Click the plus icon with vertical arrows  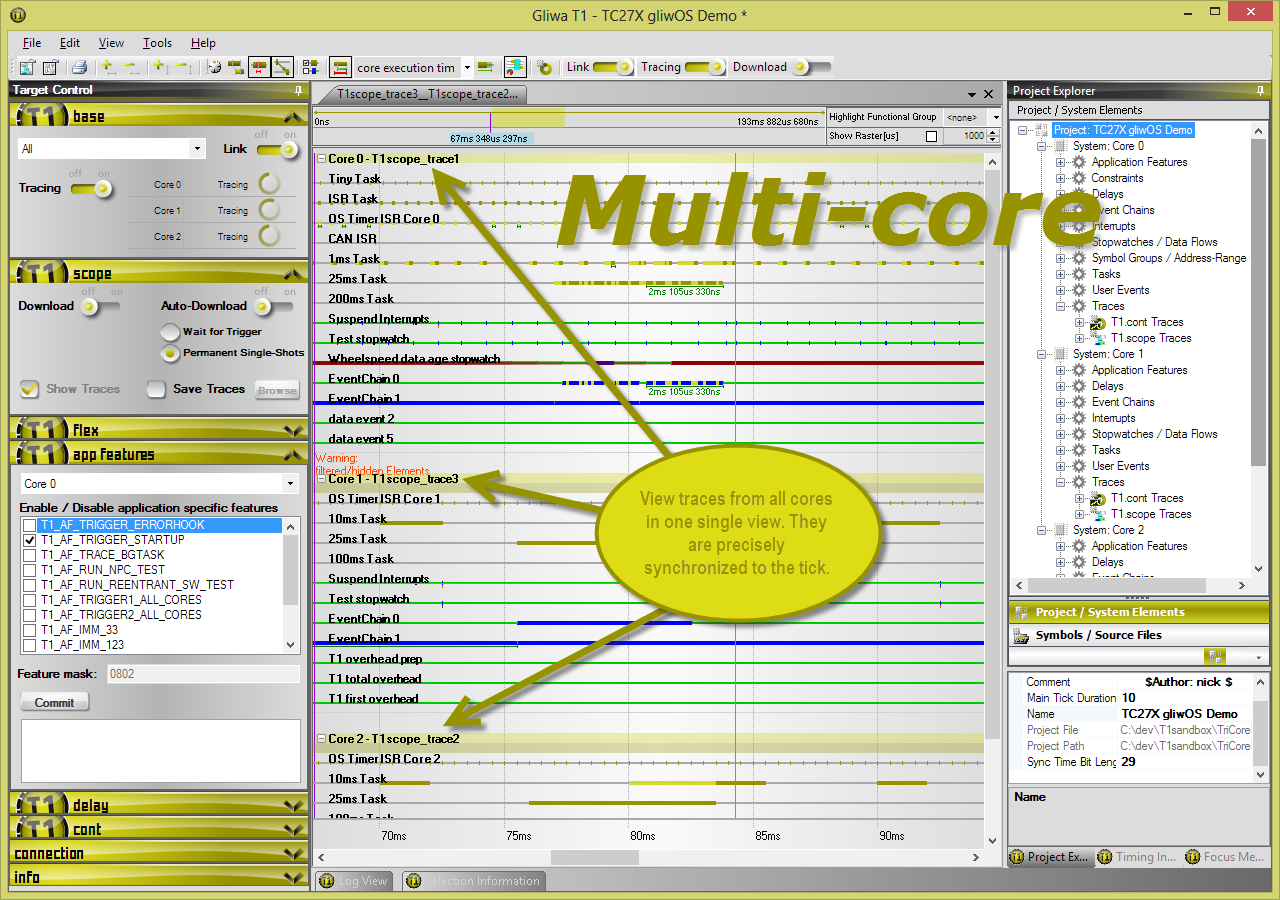[x=160, y=68]
